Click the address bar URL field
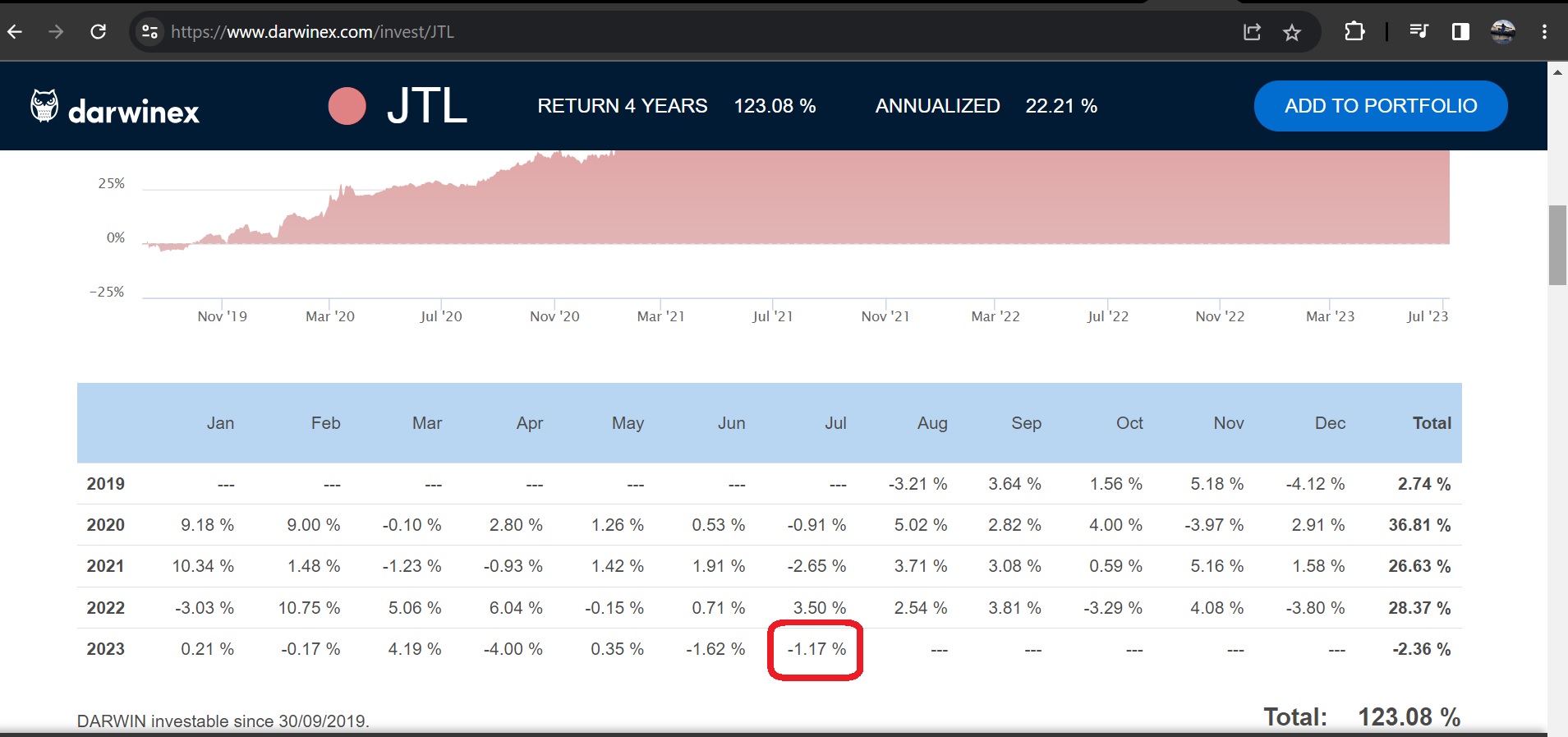The width and height of the screenshot is (1568, 737). [x=657, y=32]
